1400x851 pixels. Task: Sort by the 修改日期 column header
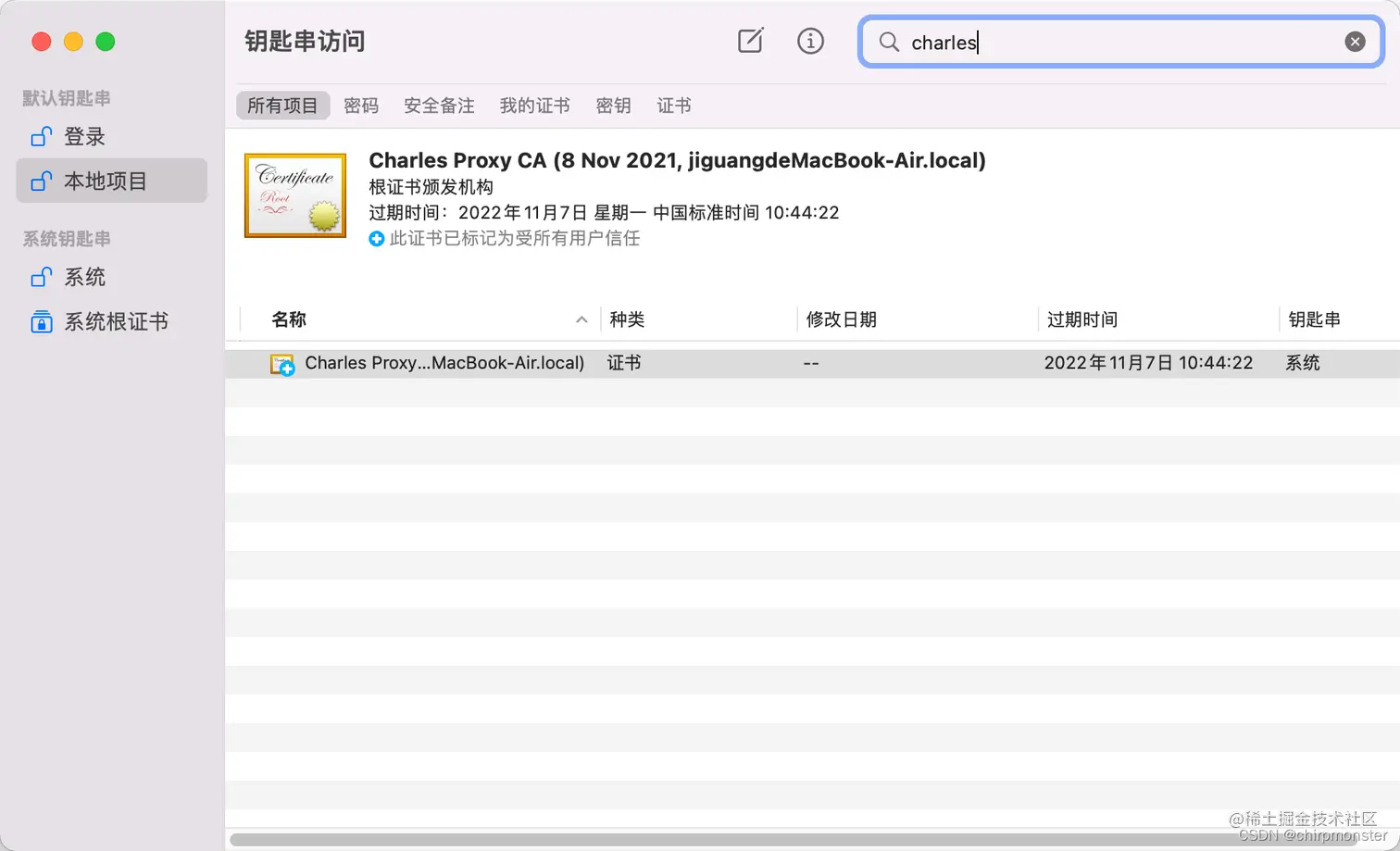click(x=918, y=319)
